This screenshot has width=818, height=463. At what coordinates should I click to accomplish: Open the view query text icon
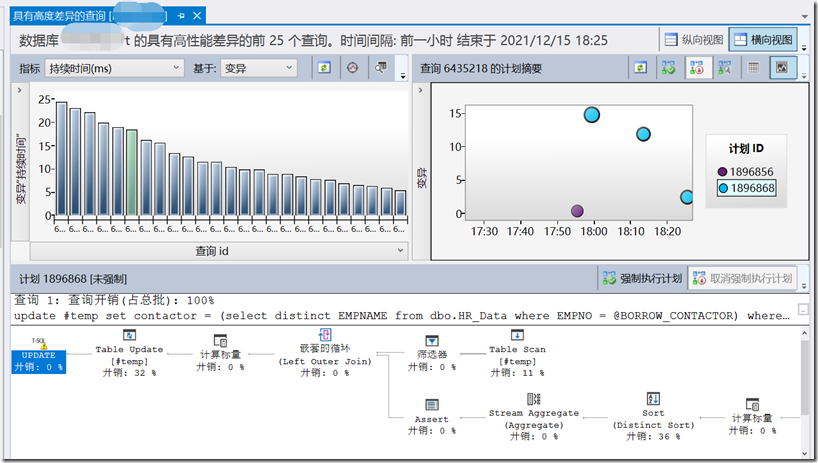coord(381,68)
